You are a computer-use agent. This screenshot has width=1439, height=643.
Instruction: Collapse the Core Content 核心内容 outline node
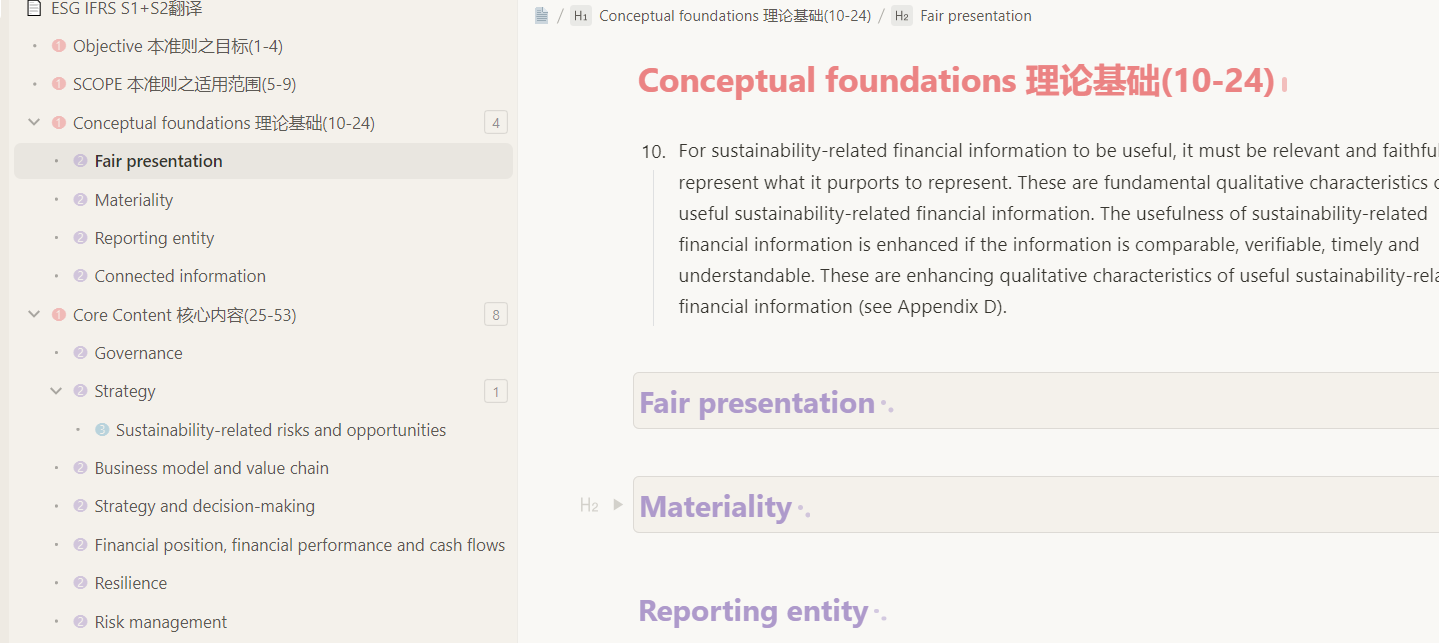[x=35, y=315]
